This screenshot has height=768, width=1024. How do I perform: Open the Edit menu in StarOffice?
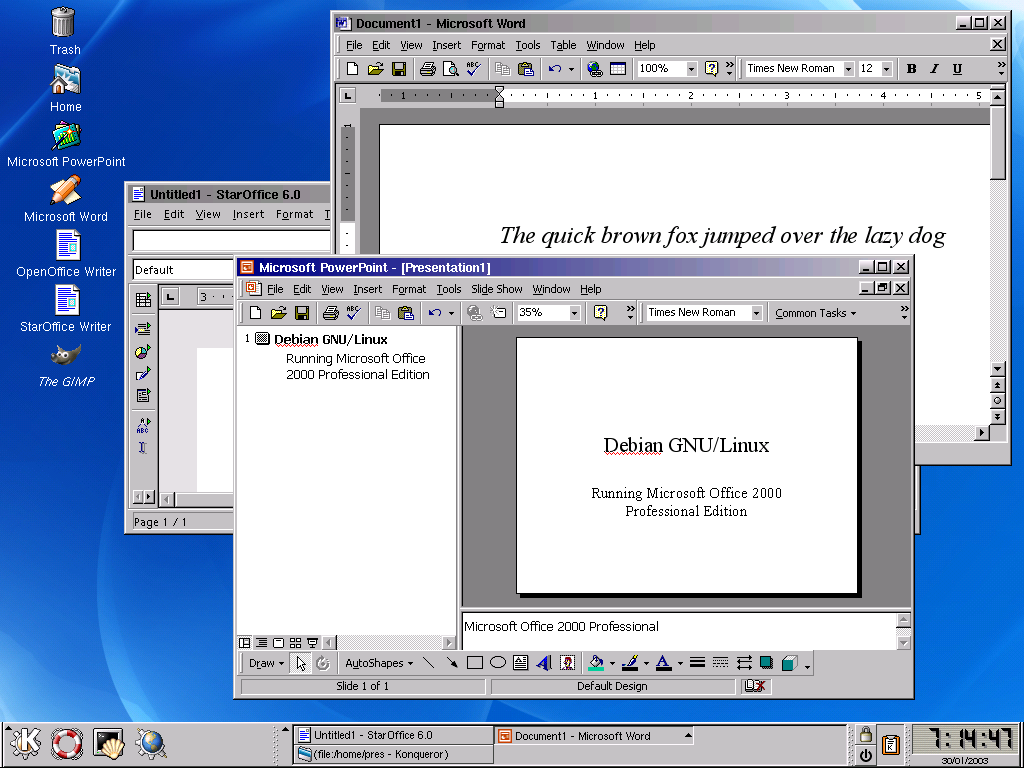click(174, 214)
